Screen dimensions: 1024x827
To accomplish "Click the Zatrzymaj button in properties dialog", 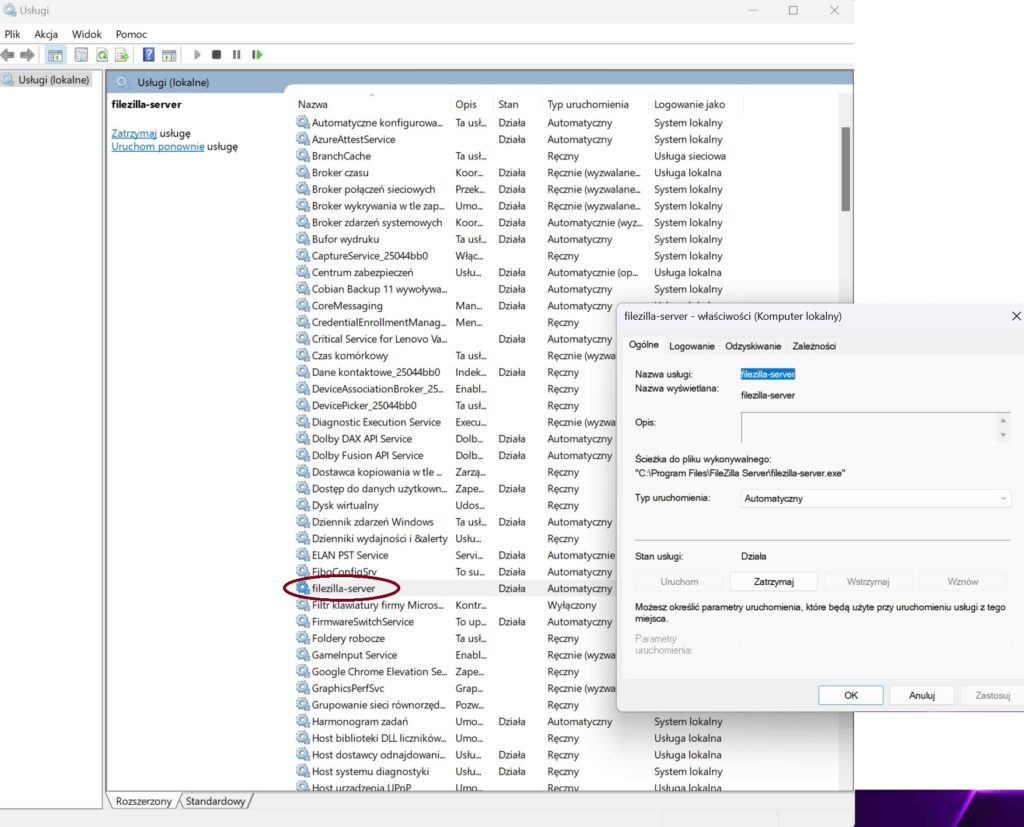I will pos(773,581).
